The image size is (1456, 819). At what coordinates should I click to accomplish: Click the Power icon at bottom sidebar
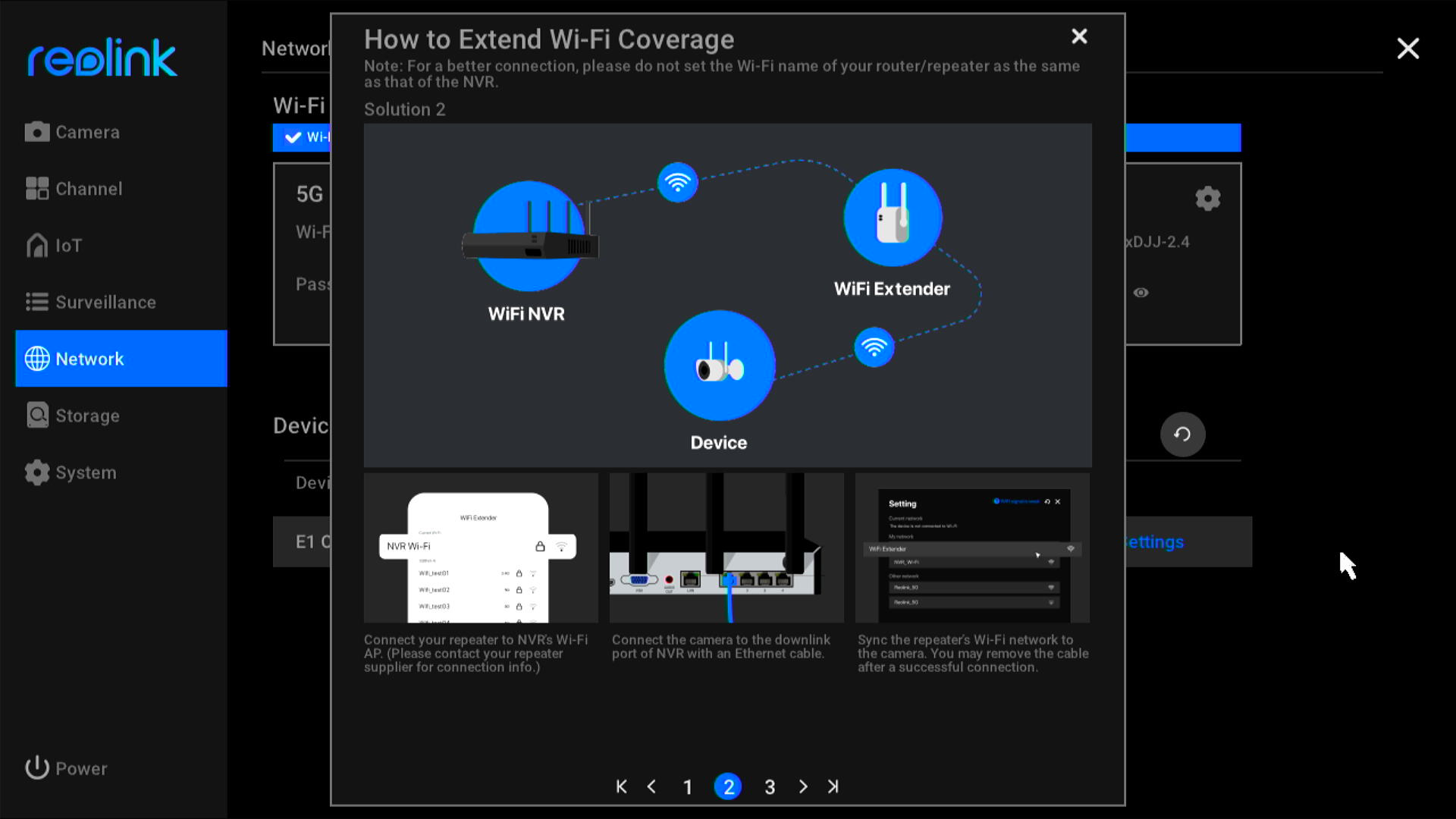(36, 768)
